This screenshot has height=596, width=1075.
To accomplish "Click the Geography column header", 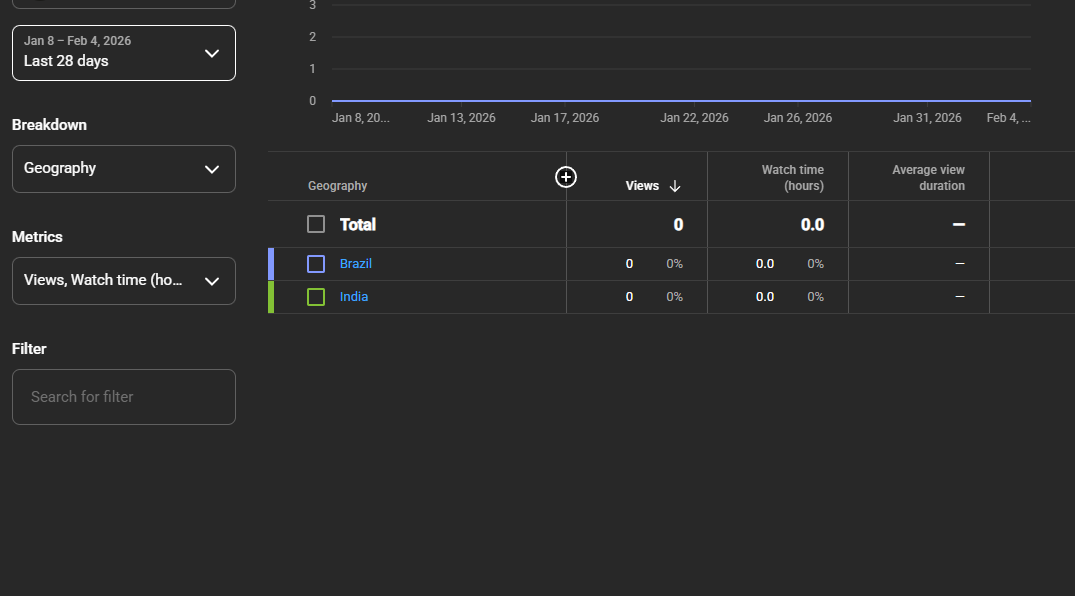I will click(x=337, y=186).
